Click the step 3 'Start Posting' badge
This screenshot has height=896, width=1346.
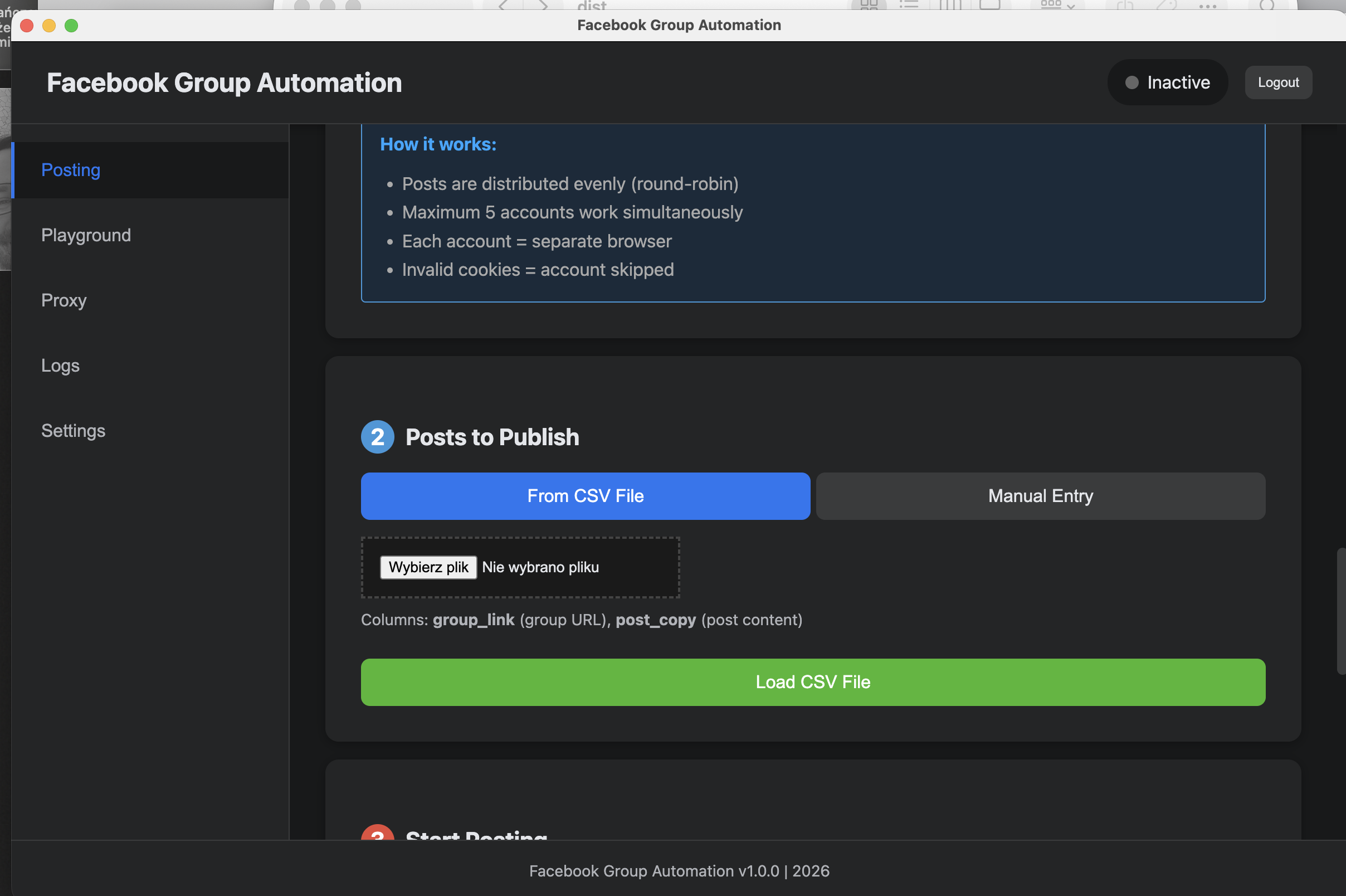[x=377, y=836]
